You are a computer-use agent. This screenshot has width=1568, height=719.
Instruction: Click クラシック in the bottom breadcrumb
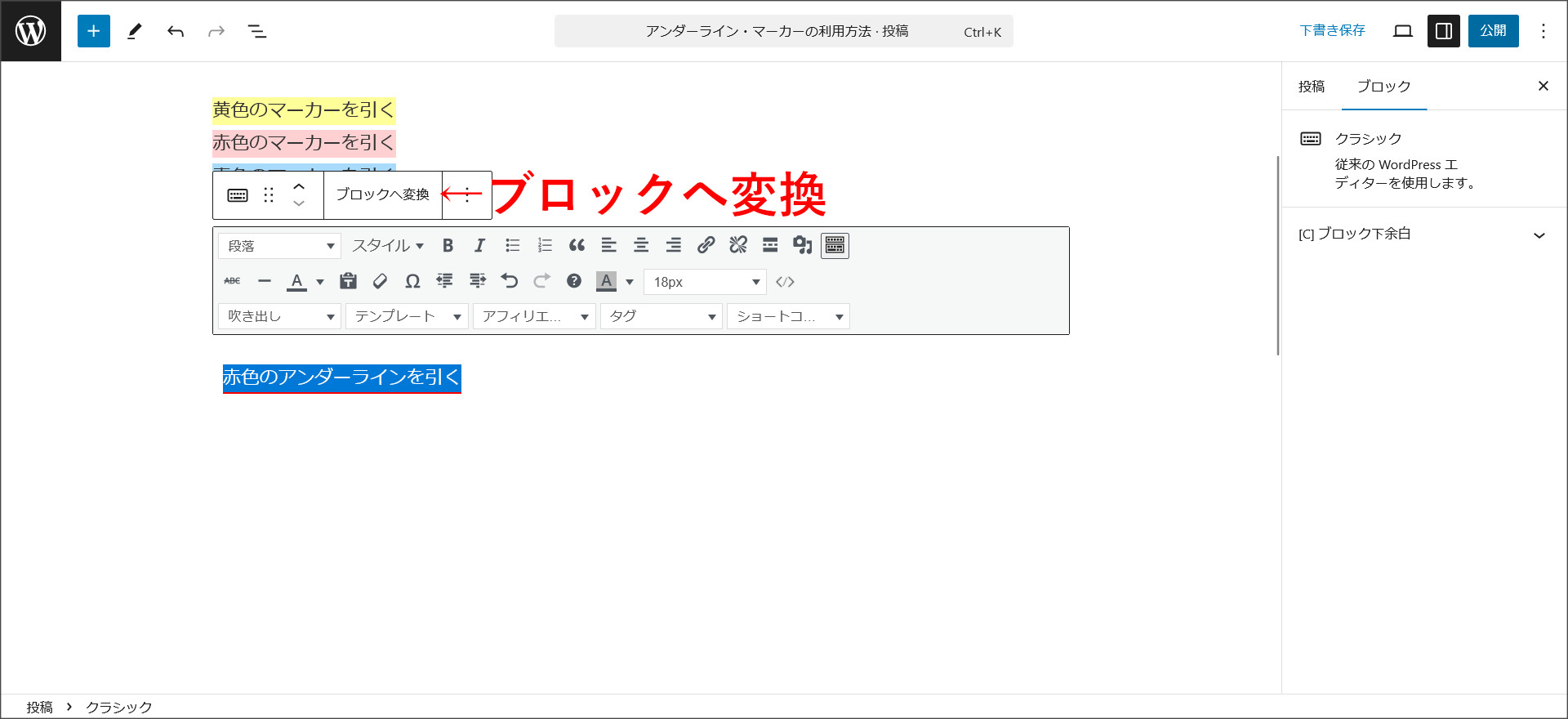pos(119,707)
